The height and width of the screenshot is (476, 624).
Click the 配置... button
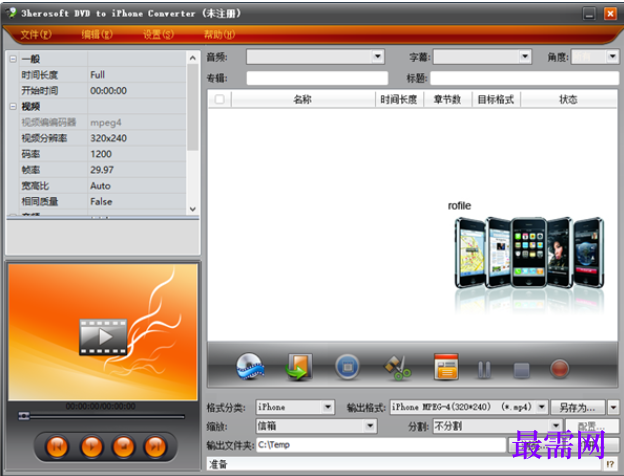[592, 426]
